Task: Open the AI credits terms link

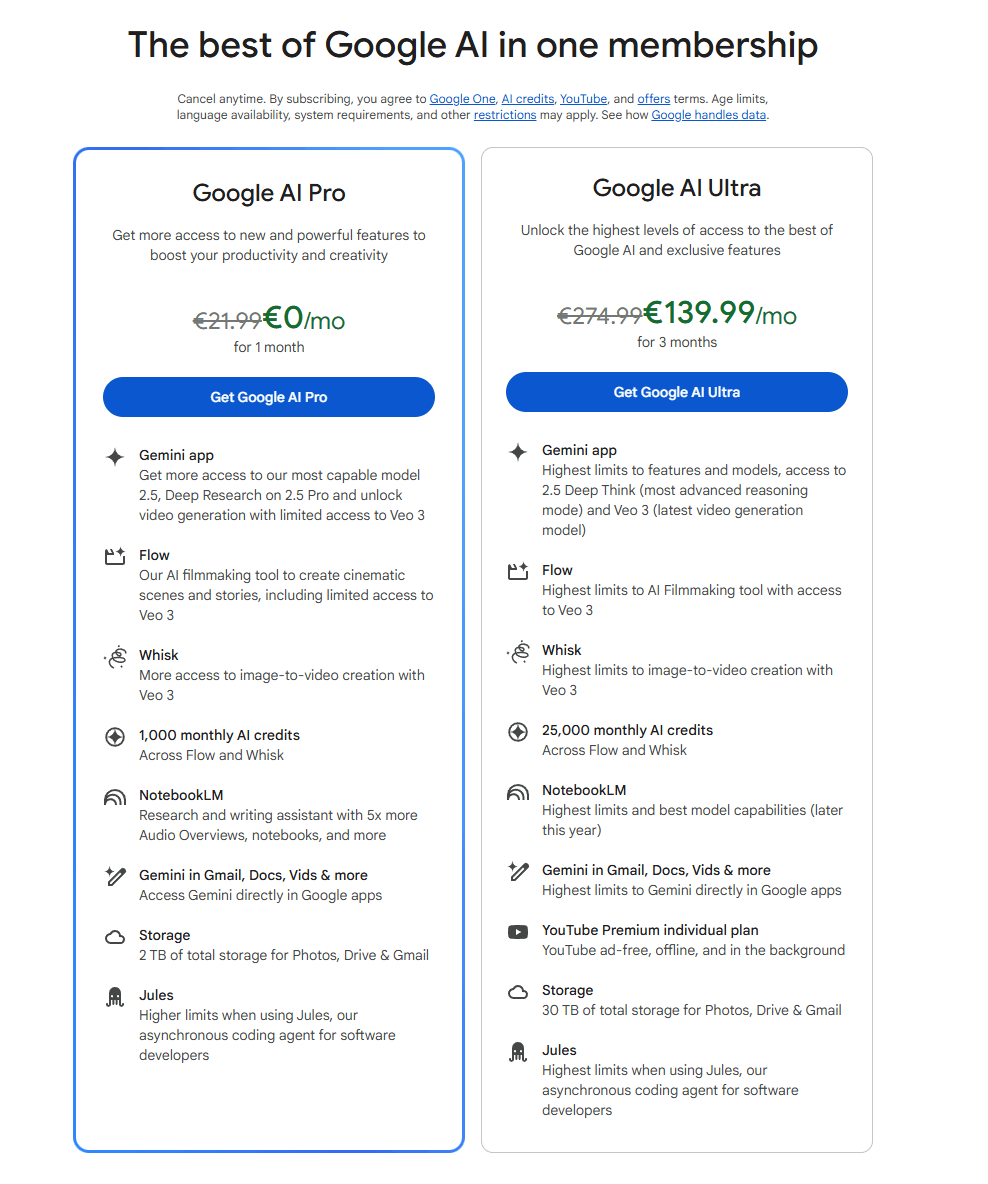Action: coord(527,99)
